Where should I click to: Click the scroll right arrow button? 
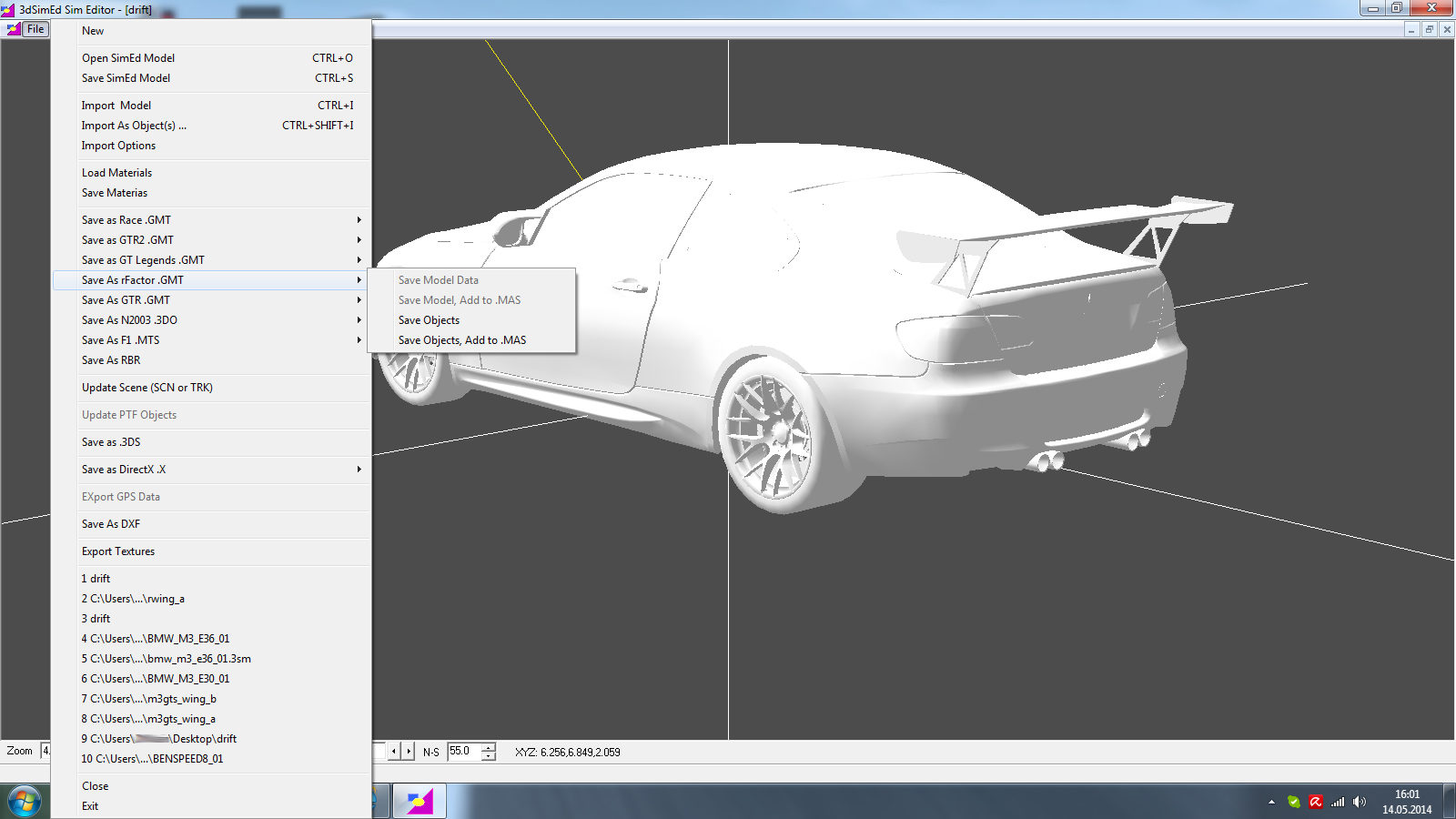[x=409, y=752]
